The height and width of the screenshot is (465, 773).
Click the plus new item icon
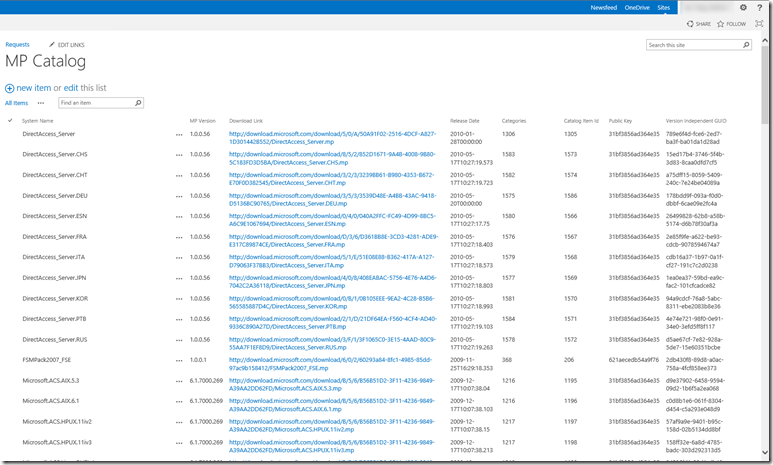(9, 88)
